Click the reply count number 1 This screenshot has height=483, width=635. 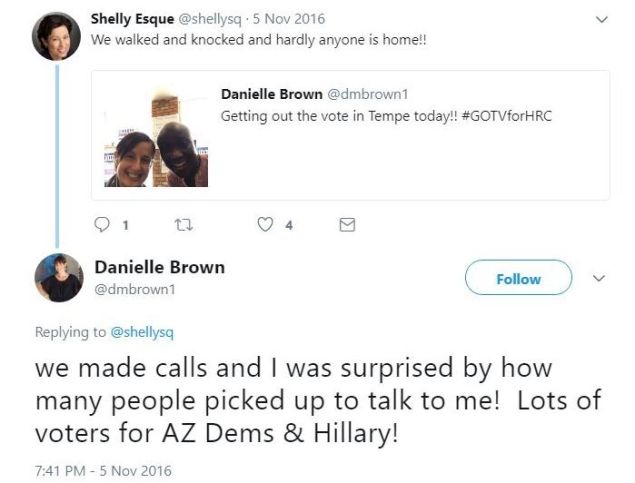point(126,225)
